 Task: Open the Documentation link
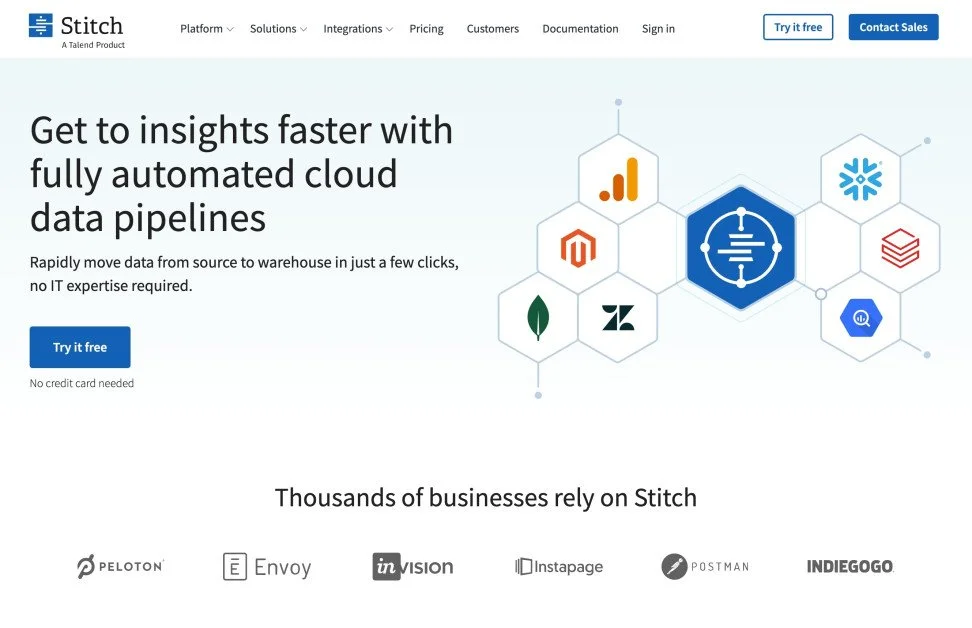[x=580, y=29]
